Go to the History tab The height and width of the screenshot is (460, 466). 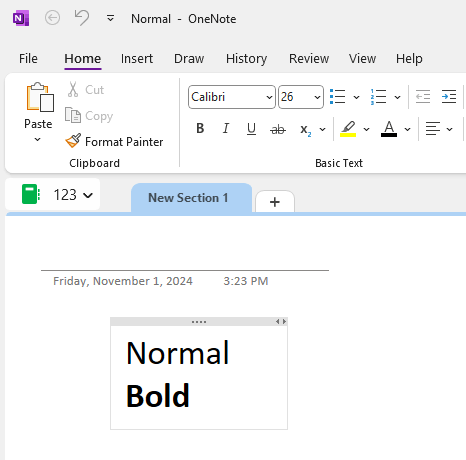coord(246,59)
